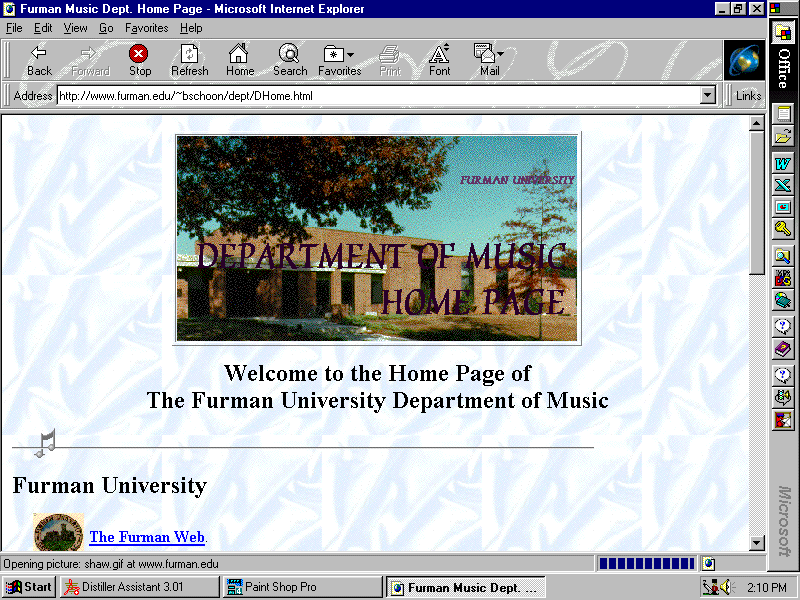Open the View menu
This screenshot has height=600, width=800.
[75, 28]
